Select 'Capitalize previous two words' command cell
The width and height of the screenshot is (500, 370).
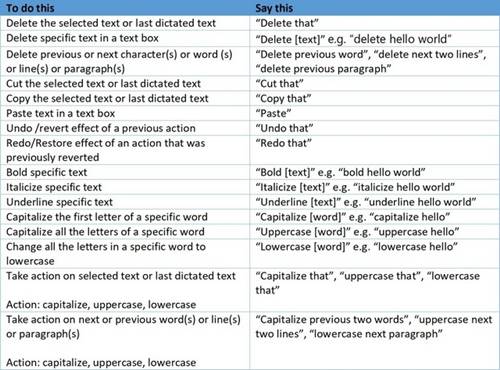tap(375, 341)
